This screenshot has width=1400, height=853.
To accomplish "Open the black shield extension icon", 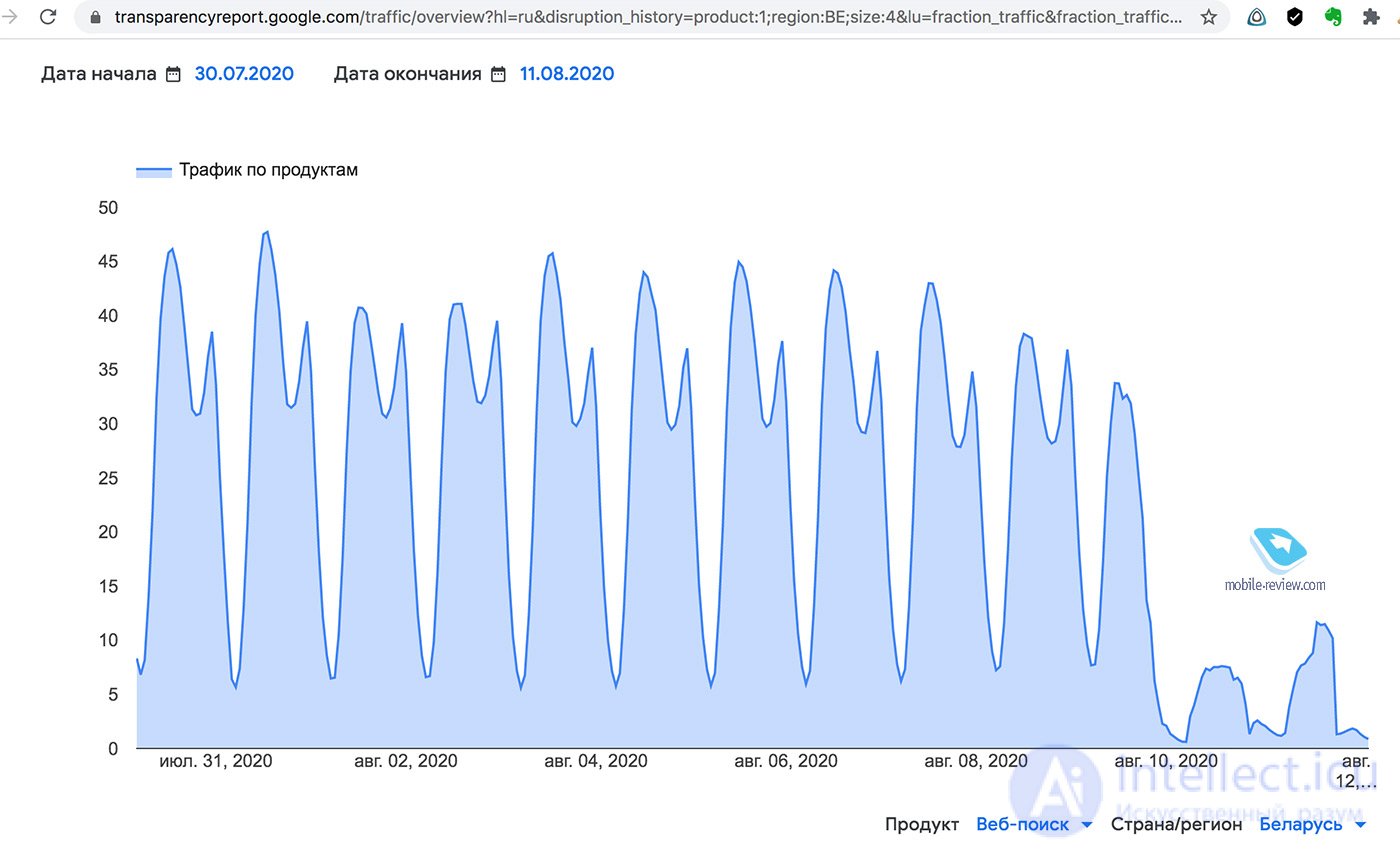I will [x=1294, y=17].
